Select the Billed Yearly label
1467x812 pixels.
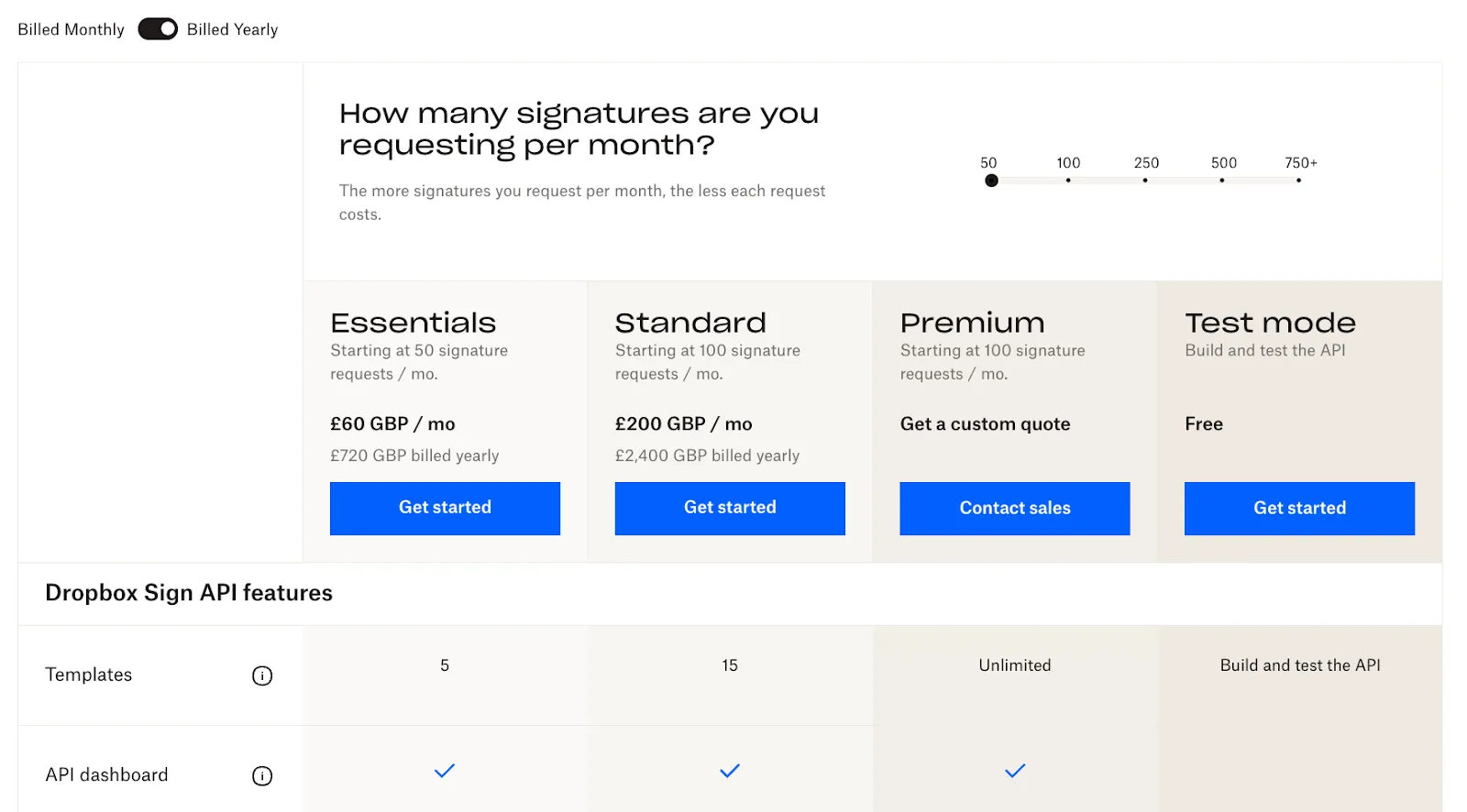tap(232, 29)
